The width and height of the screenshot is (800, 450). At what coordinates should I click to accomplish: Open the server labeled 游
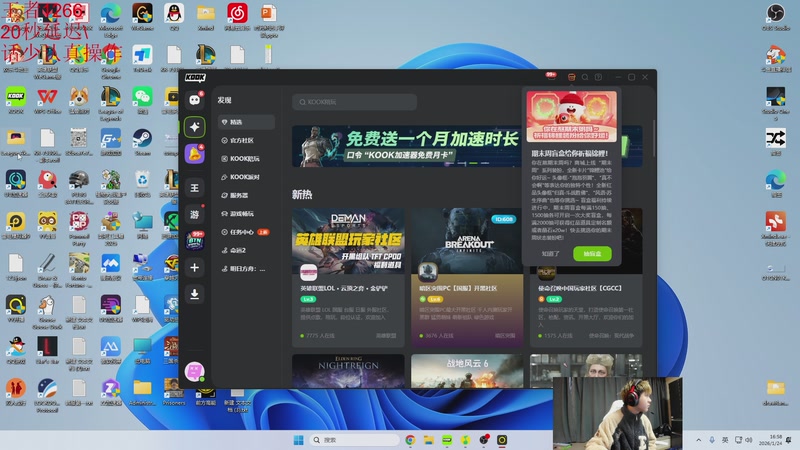[x=194, y=214]
